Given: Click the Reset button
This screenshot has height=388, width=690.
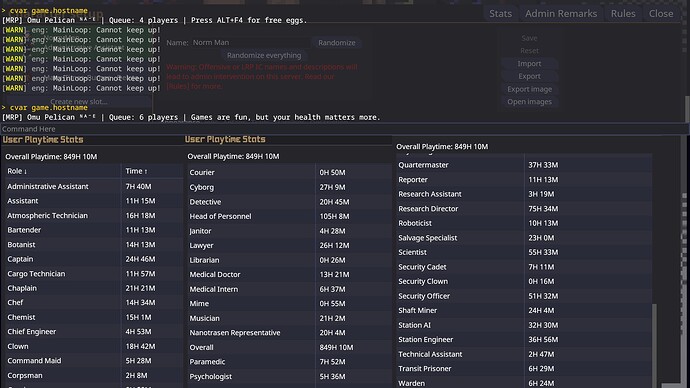Looking at the screenshot, I should [x=529, y=51].
